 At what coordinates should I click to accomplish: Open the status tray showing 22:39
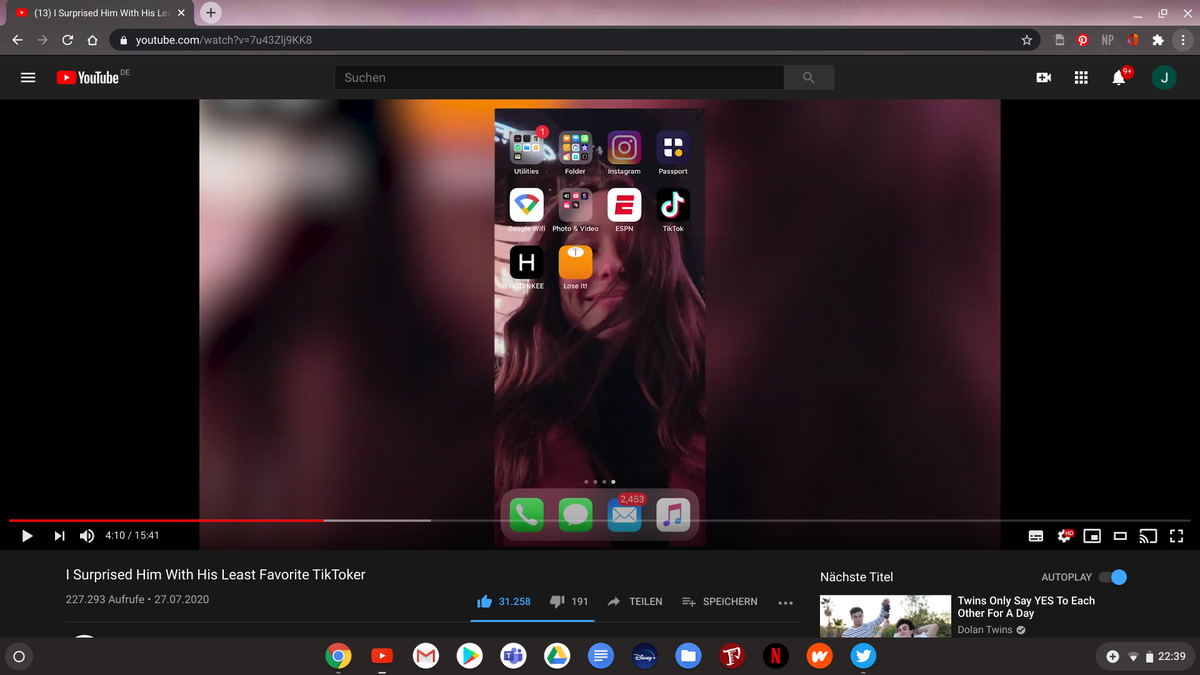pyautogui.click(x=1146, y=656)
